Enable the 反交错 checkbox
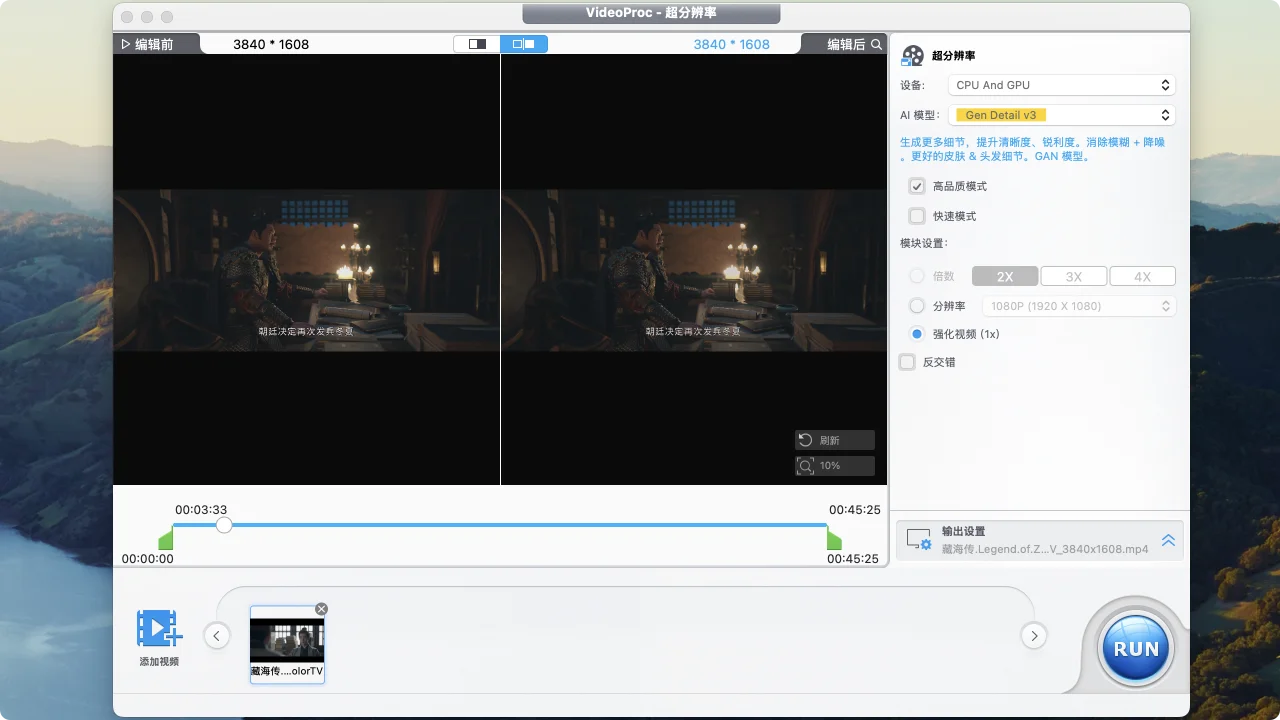The image size is (1280, 720). click(907, 362)
